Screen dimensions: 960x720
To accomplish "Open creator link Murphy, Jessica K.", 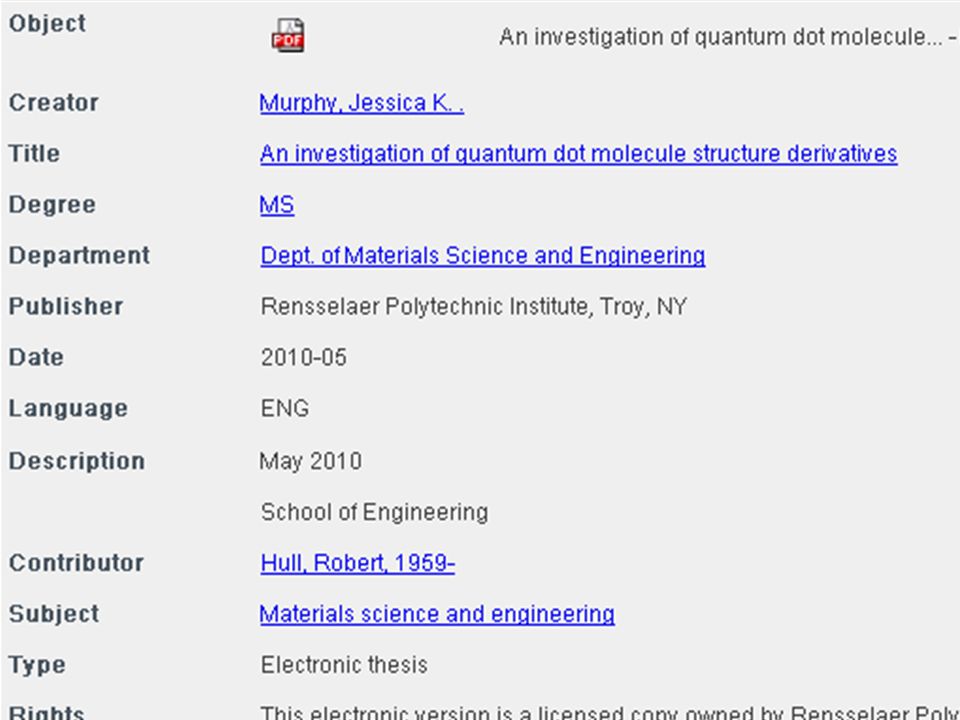I will point(362,103).
